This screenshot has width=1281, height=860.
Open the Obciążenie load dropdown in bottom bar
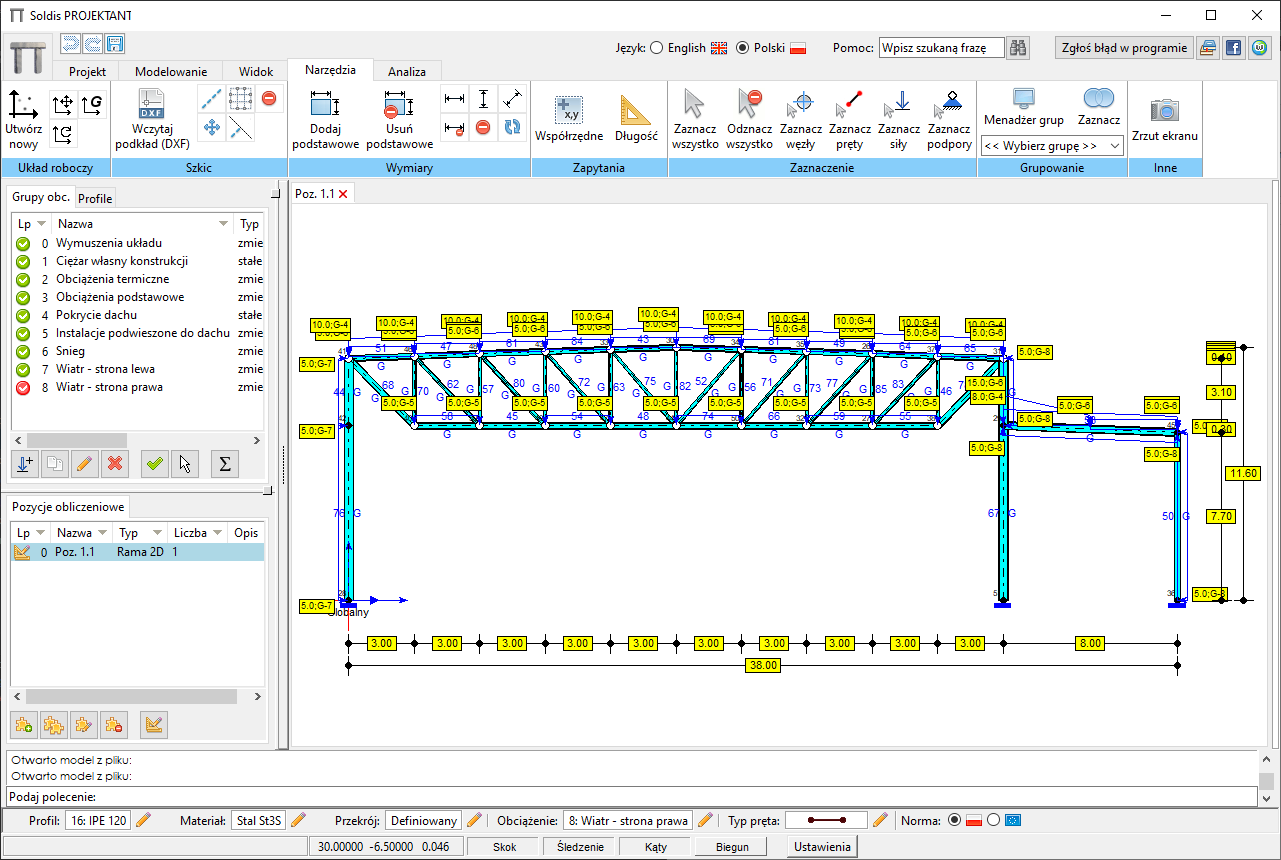tap(627, 821)
